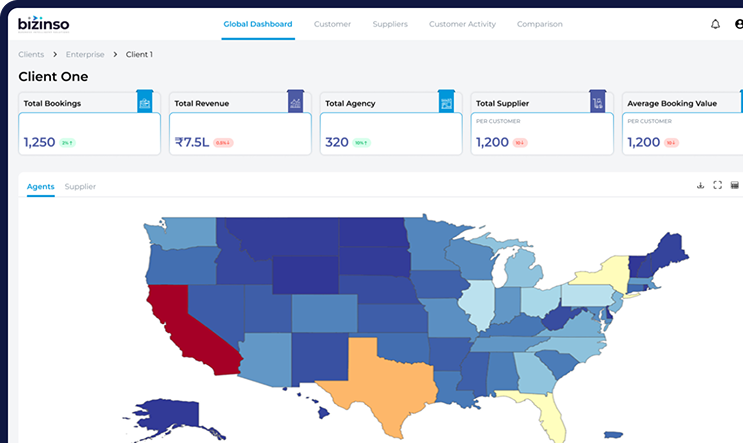743x443 pixels.
Task: Click the Total Agency value 320
Action: 337,142
